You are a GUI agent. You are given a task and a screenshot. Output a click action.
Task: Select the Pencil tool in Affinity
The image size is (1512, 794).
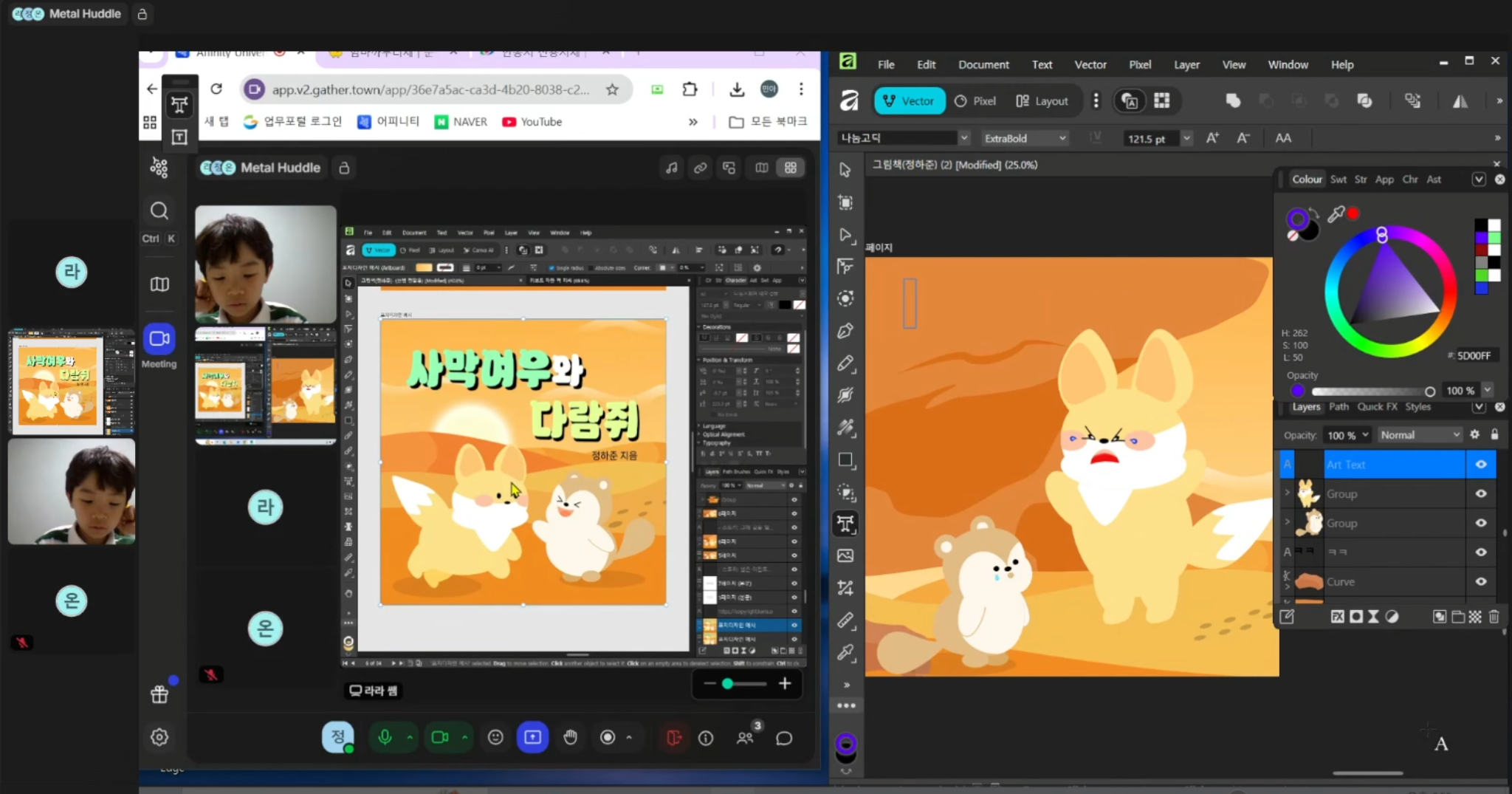(845, 363)
